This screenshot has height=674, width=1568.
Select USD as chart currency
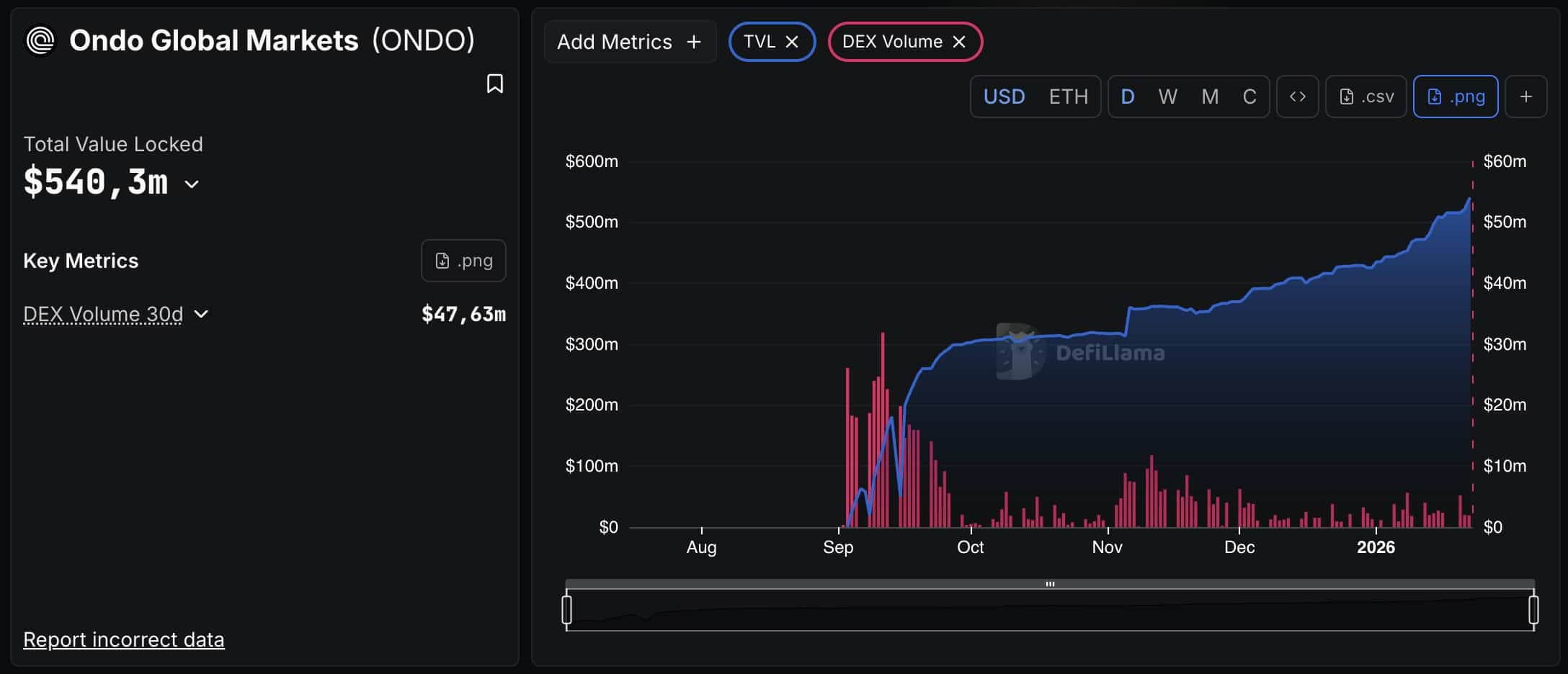(1004, 96)
